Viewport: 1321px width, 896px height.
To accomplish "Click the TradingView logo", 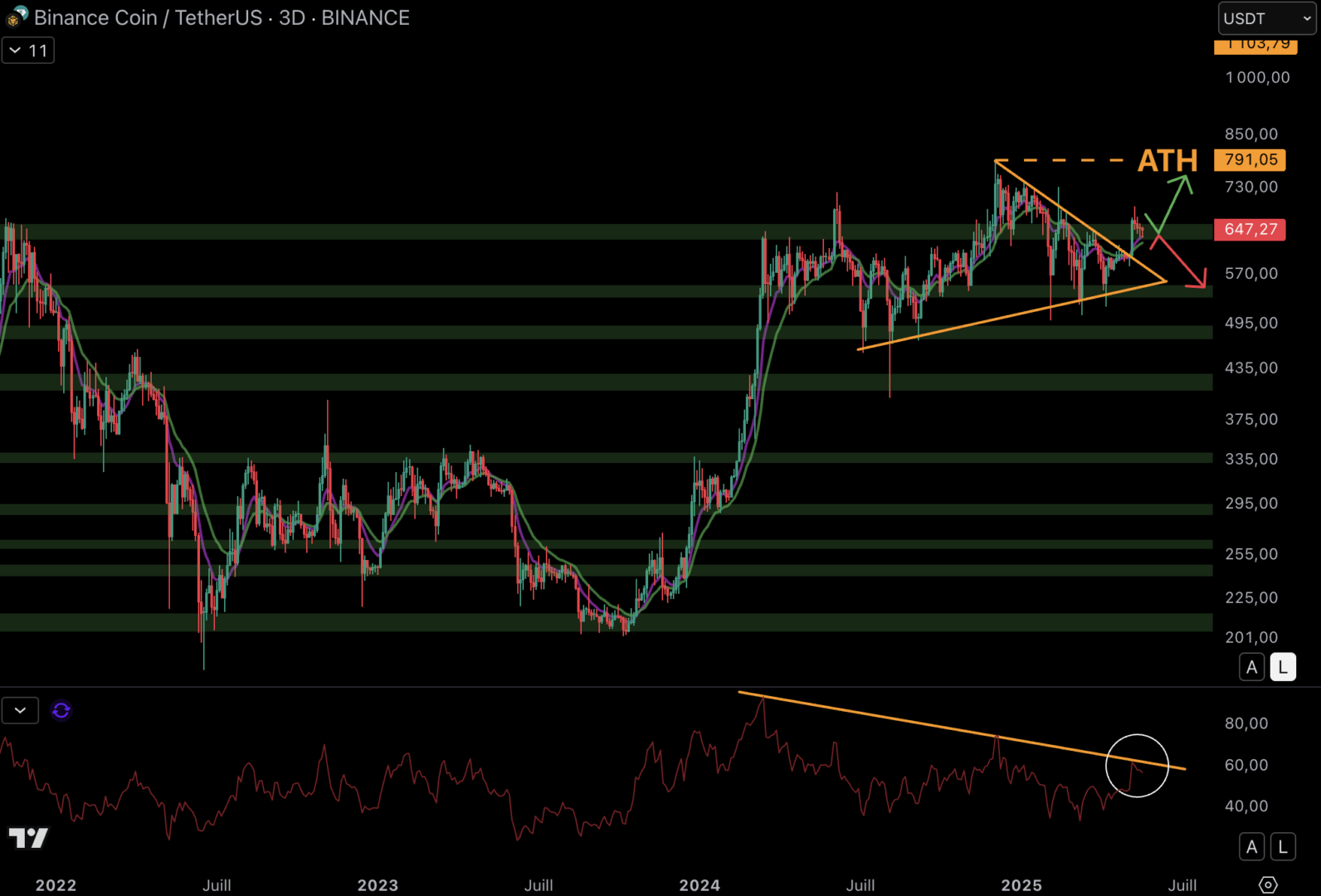I will [x=28, y=838].
